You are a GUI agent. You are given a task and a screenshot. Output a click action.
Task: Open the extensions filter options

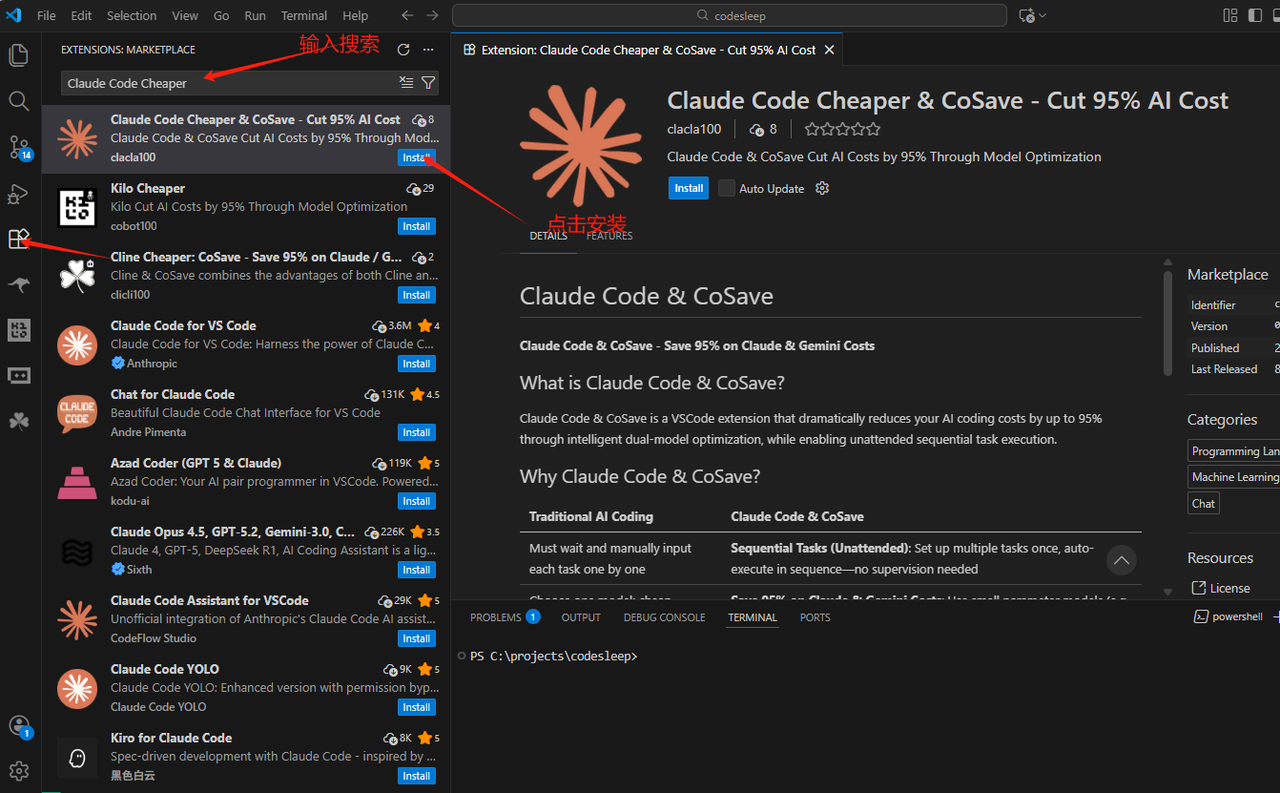click(x=428, y=83)
